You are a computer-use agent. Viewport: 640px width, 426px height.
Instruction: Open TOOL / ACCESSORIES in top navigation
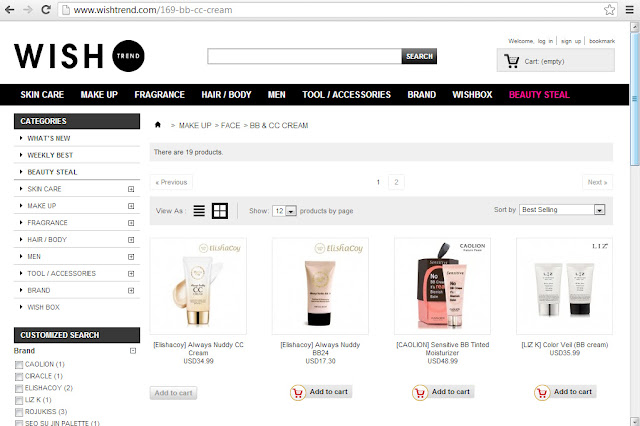pos(347,95)
